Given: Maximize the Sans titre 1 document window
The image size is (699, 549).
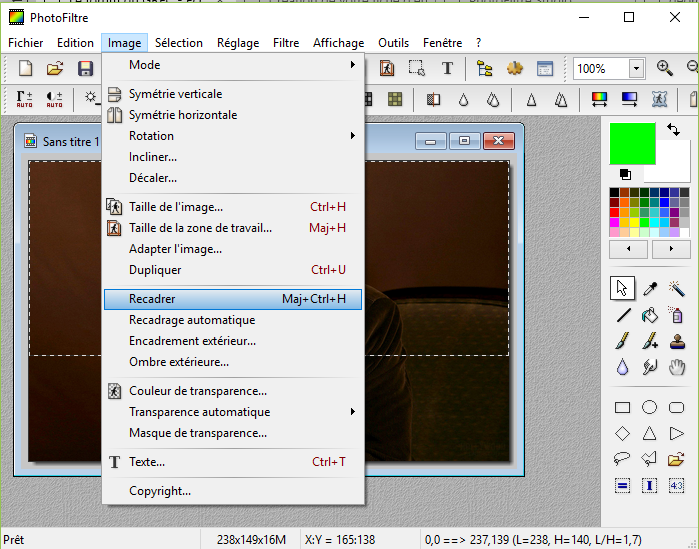Looking at the screenshot, I should tap(464, 141).
